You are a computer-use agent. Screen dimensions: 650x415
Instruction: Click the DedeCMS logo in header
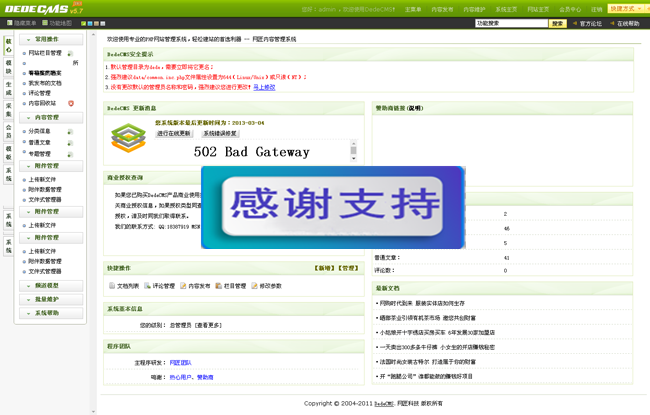pyautogui.click(x=44, y=8)
